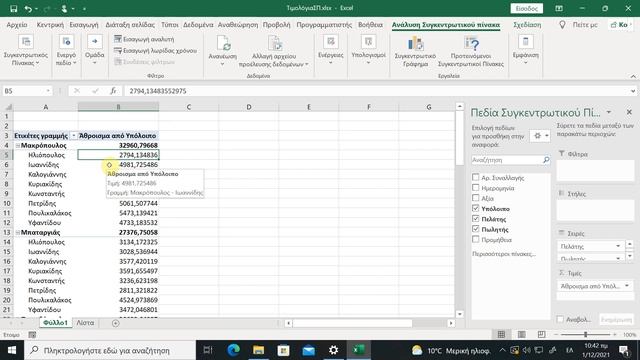
Task: Click the Undo arrow in the quick access toolbar
Action: (x=28, y=9)
